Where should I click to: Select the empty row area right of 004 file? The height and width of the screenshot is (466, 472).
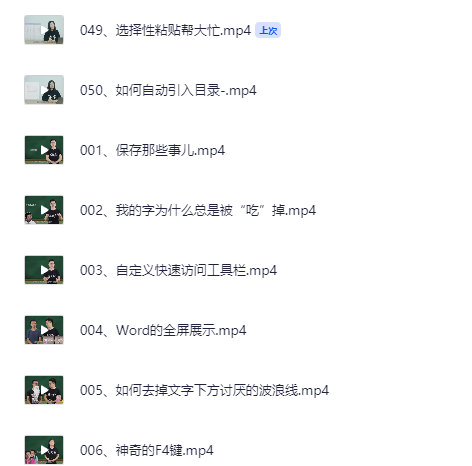pos(358,330)
